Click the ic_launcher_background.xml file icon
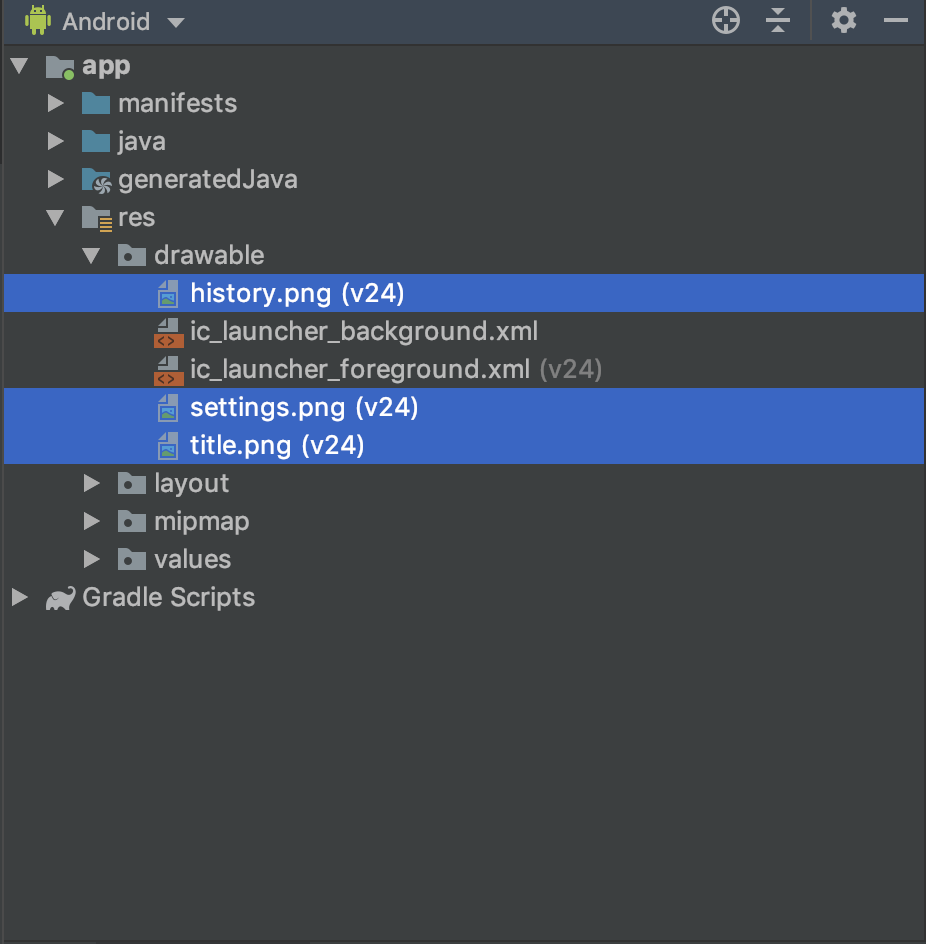This screenshot has width=926, height=944. (168, 332)
